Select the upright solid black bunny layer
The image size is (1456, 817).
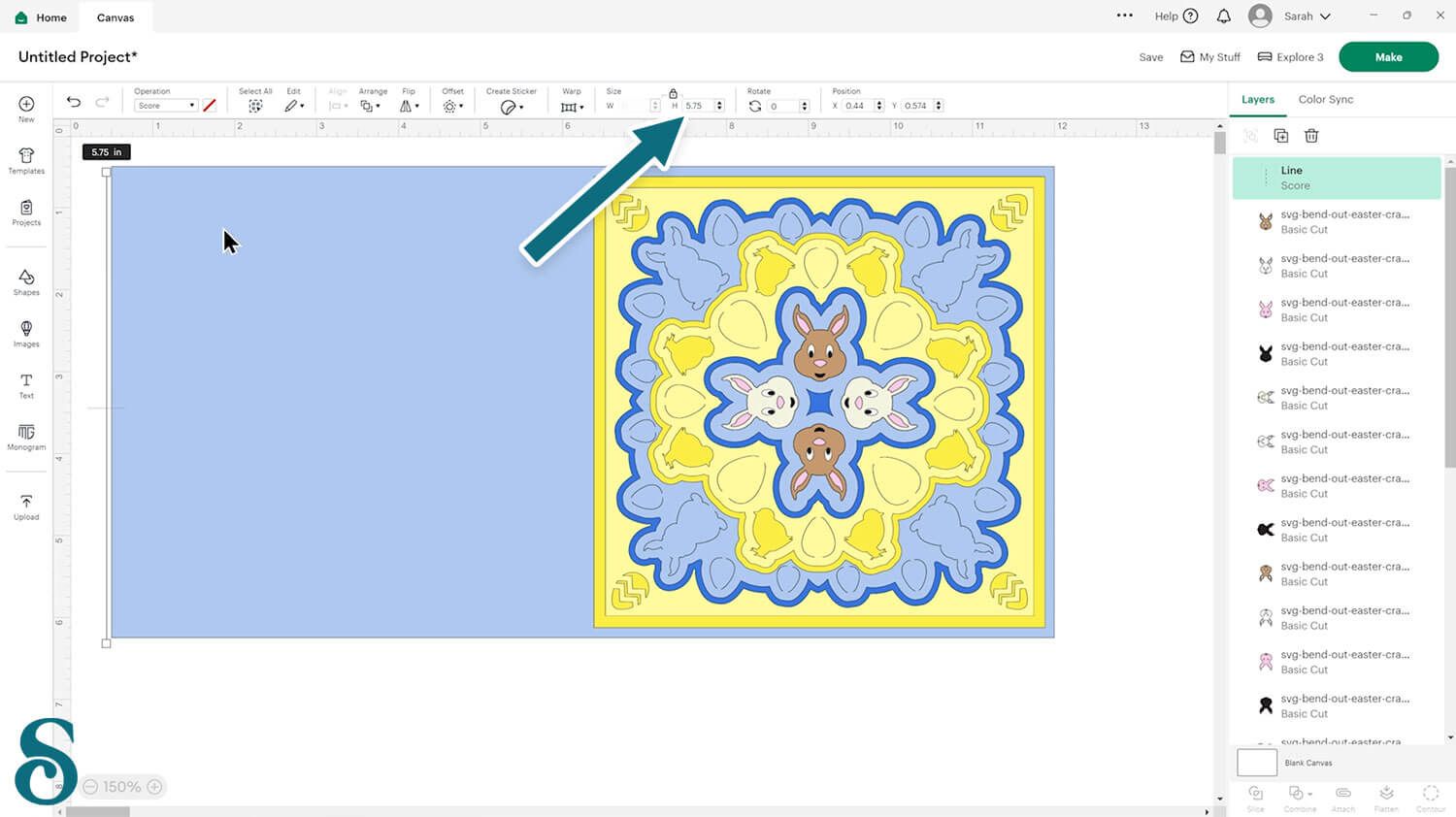tap(1337, 354)
